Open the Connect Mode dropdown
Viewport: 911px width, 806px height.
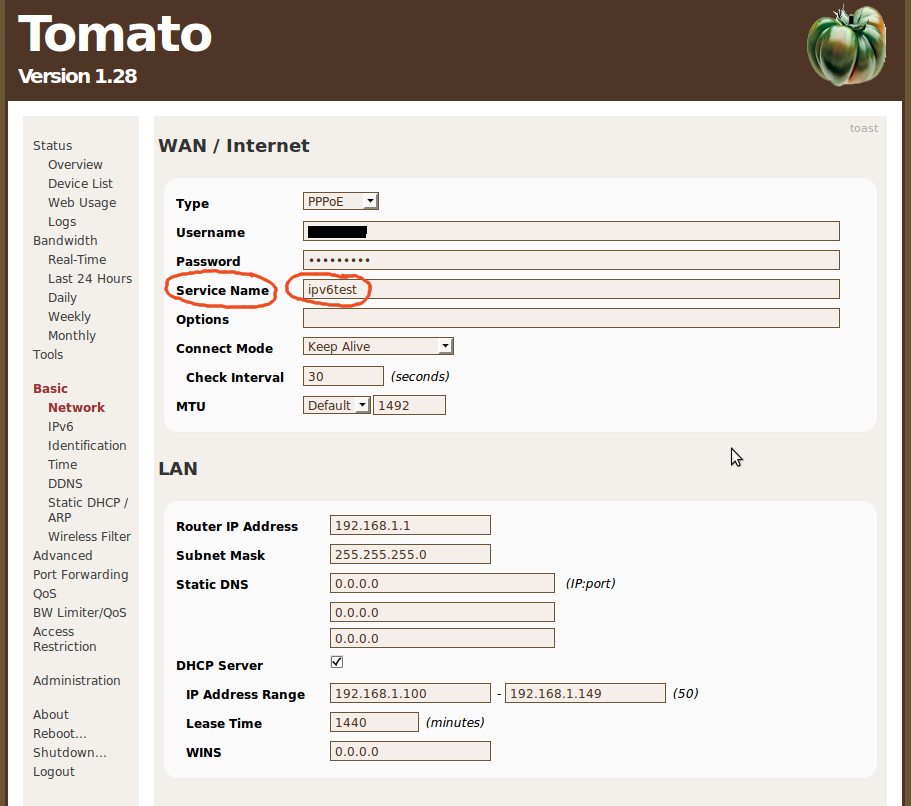[x=378, y=346]
